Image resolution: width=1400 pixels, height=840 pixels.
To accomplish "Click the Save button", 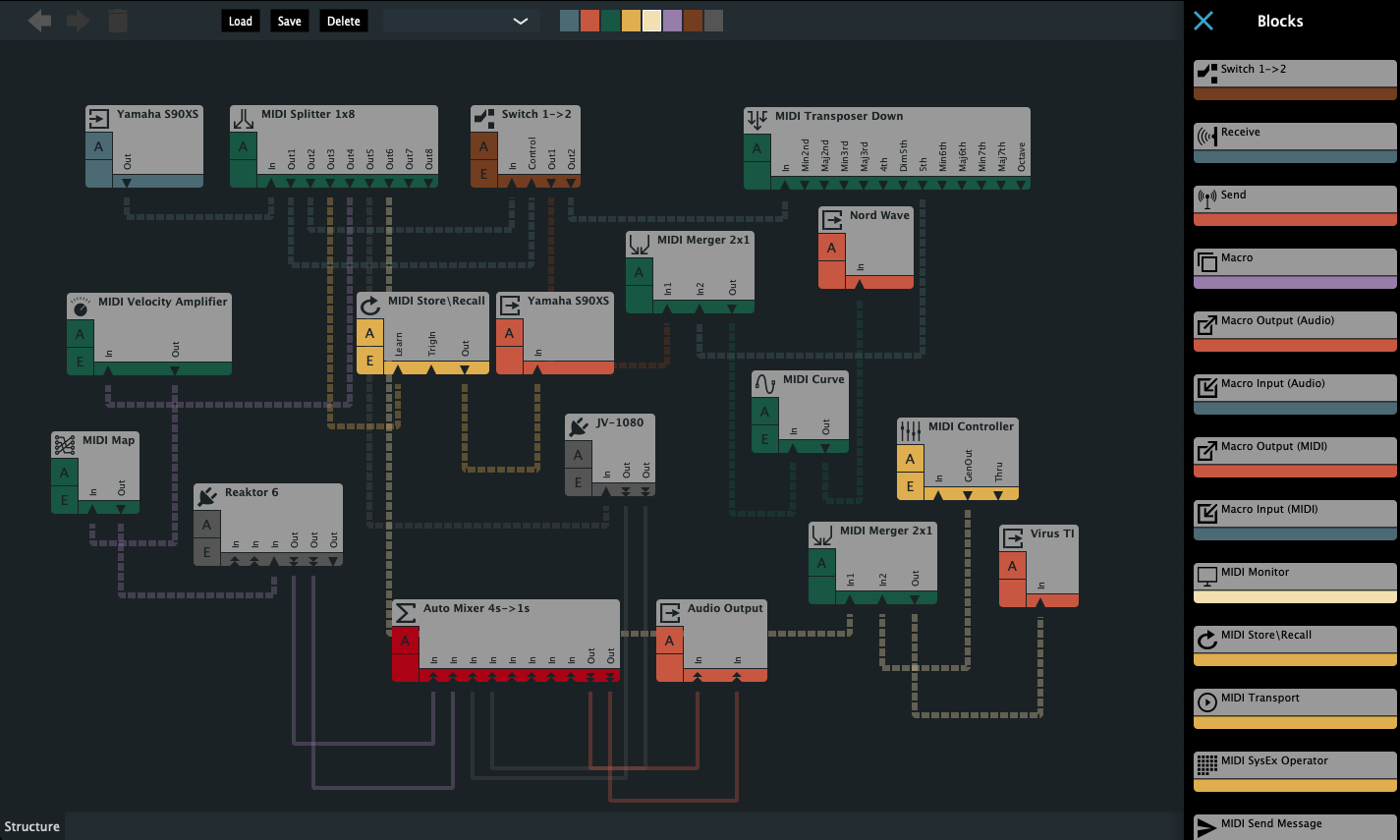I will [x=289, y=21].
